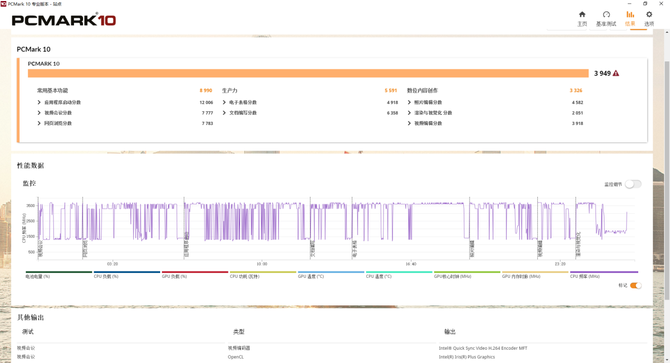Screen dimensions: 670x363
Task: Click the PCMark 10 logo
Action: [64, 20]
